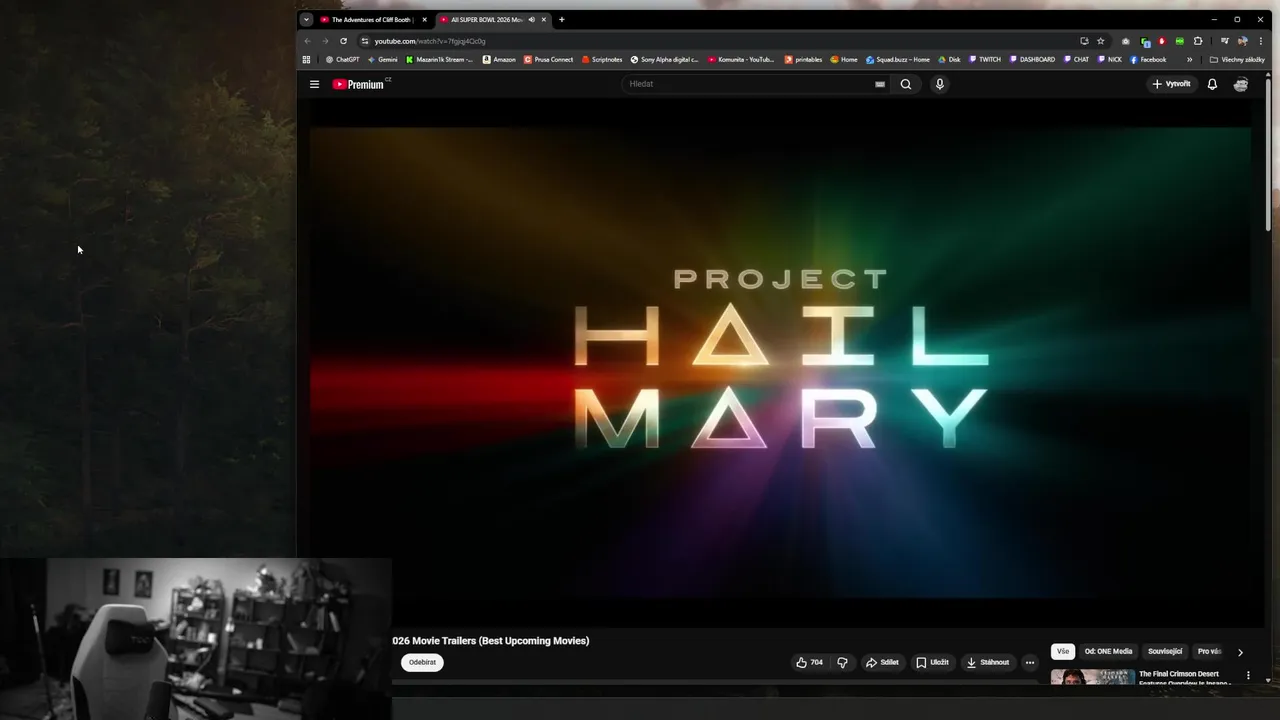
Task: Open a new browser tab
Action: (x=561, y=19)
